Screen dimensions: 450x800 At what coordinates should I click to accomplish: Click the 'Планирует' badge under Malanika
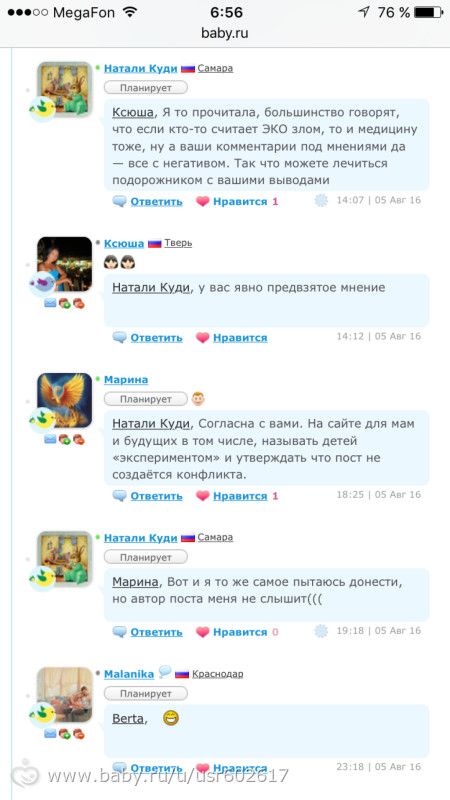[x=146, y=694]
